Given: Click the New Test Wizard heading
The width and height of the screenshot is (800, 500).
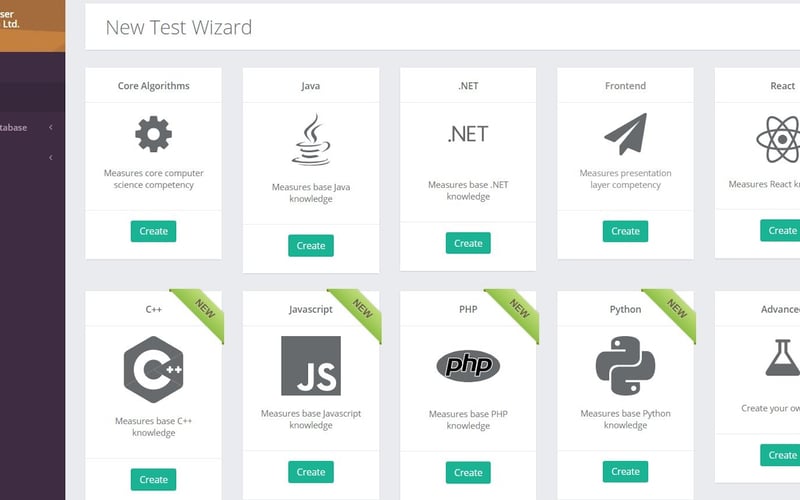Looking at the screenshot, I should pyautogui.click(x=179, y=28).
